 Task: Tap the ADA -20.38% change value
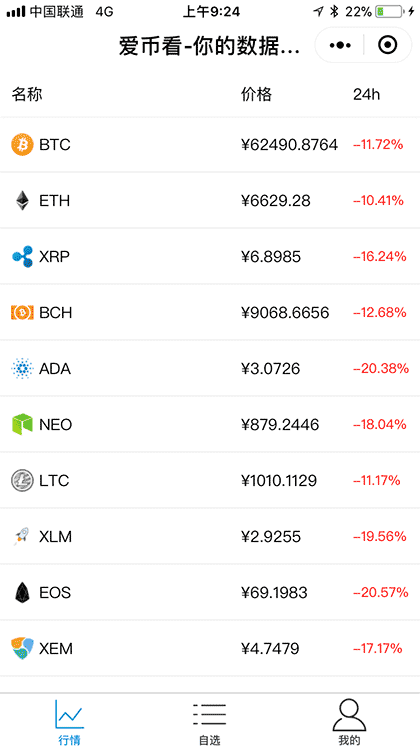381,369
